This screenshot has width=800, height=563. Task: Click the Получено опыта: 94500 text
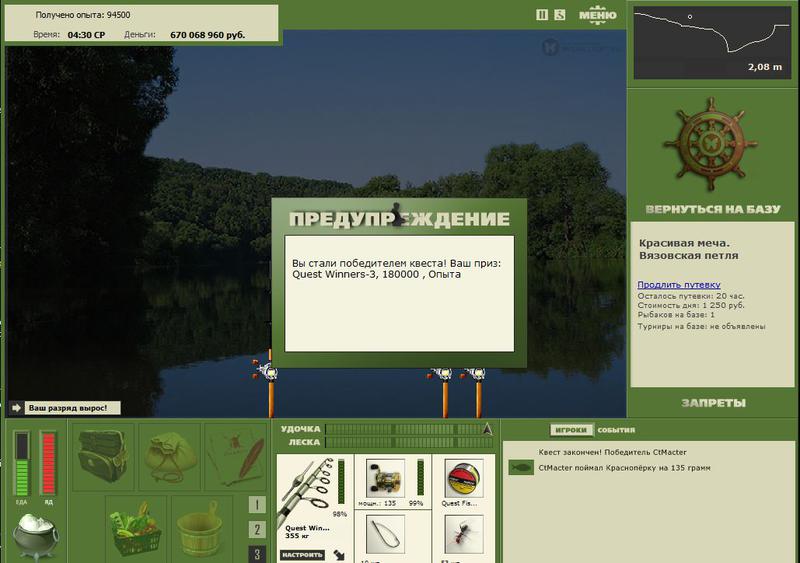[x=83, y=15]
